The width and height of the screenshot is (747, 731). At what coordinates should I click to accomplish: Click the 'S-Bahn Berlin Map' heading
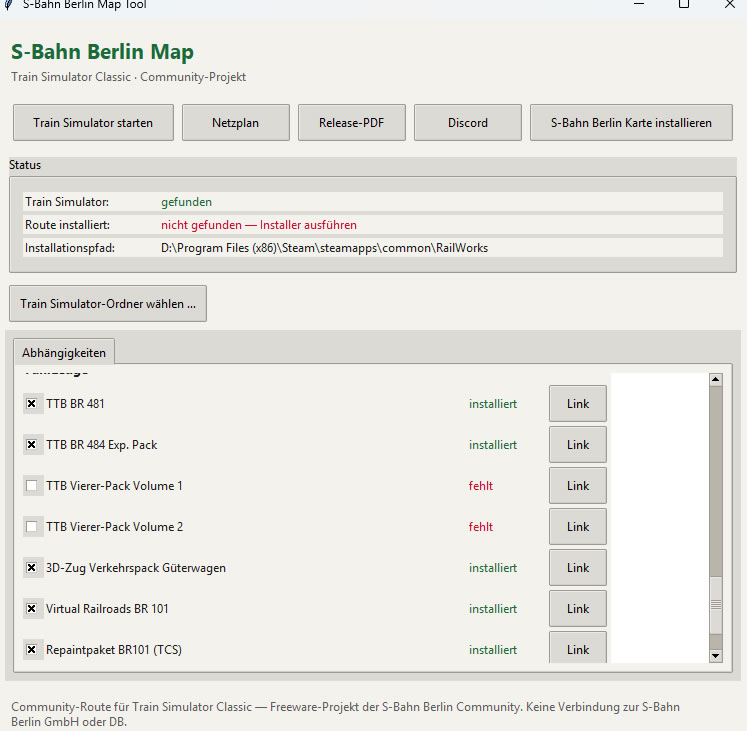click(x=102, y=51)
